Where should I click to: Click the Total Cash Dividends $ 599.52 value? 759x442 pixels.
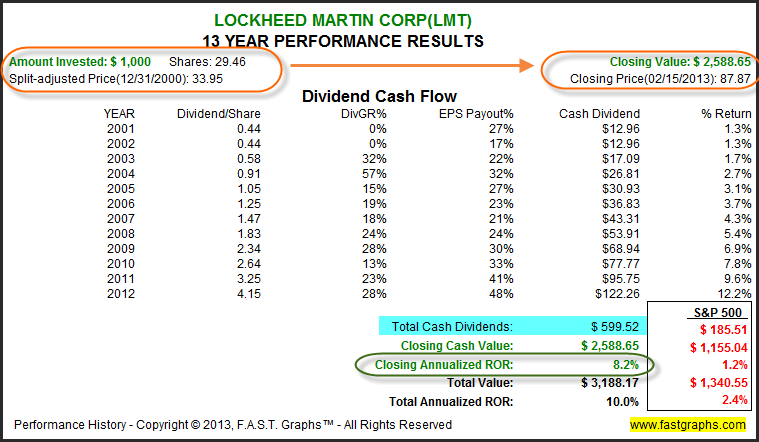[x=615, y=327]
